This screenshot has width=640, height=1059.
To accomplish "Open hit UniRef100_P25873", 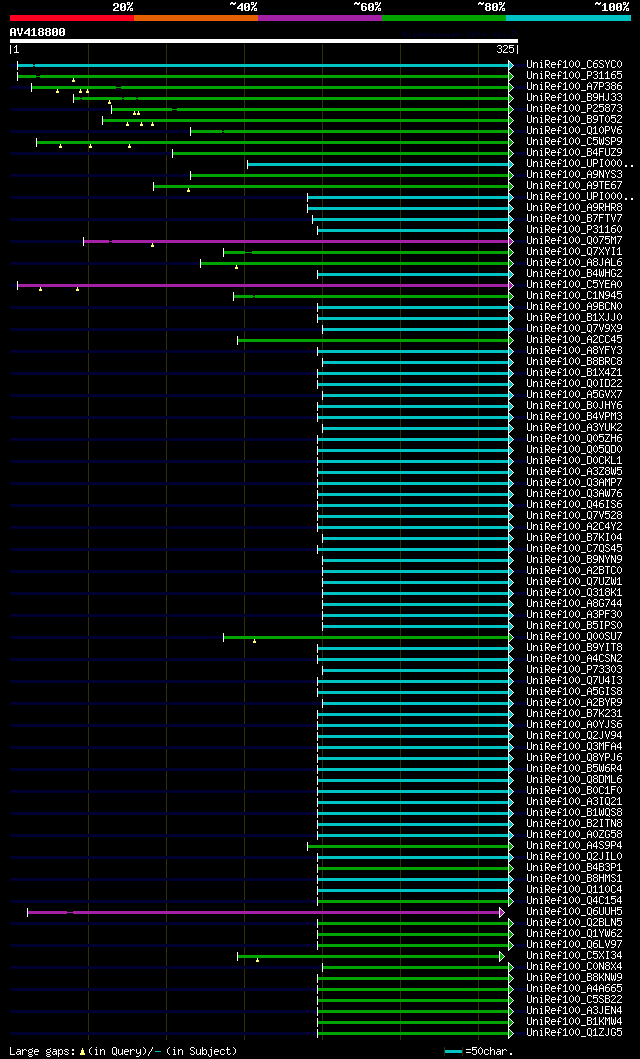I will [x=575, y=108].
